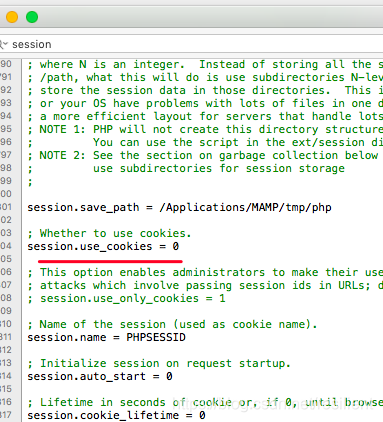Click the line "session.cookie_lifetime = 0"
Image resolution: width=383 pixels, height=422 pixels.
coord(116,415)
